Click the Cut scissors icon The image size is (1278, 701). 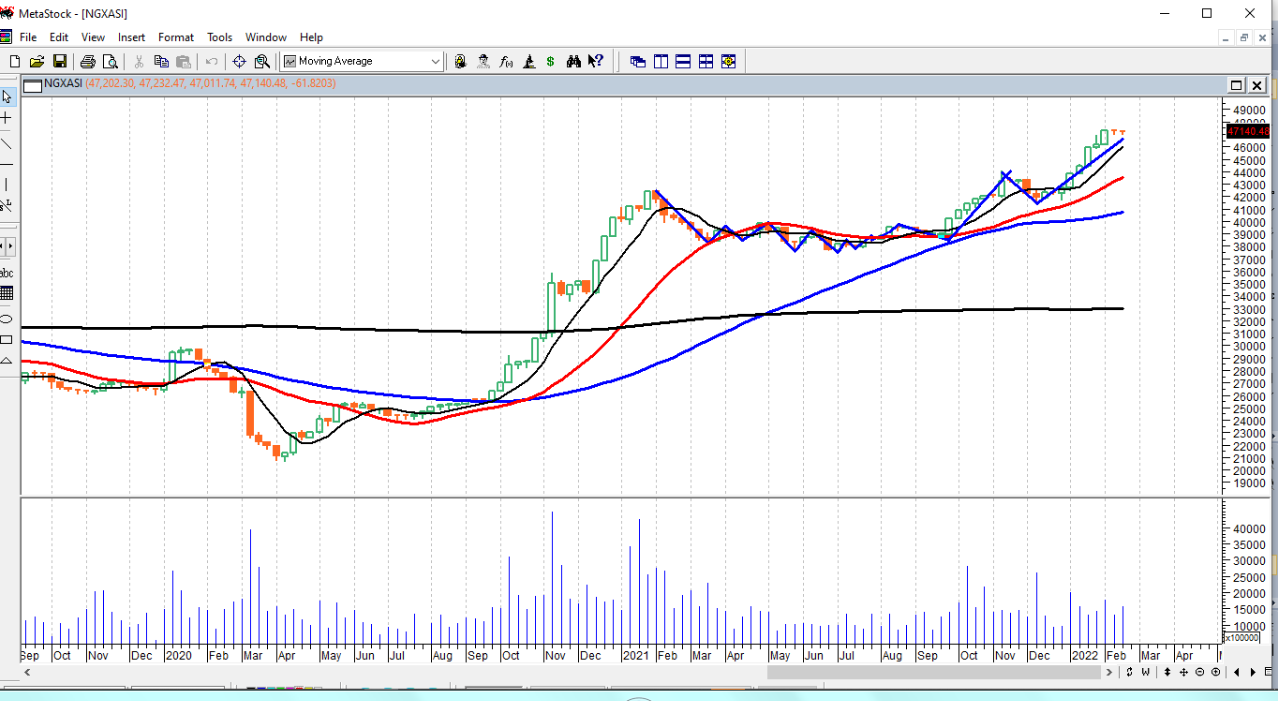pos(139,61)
